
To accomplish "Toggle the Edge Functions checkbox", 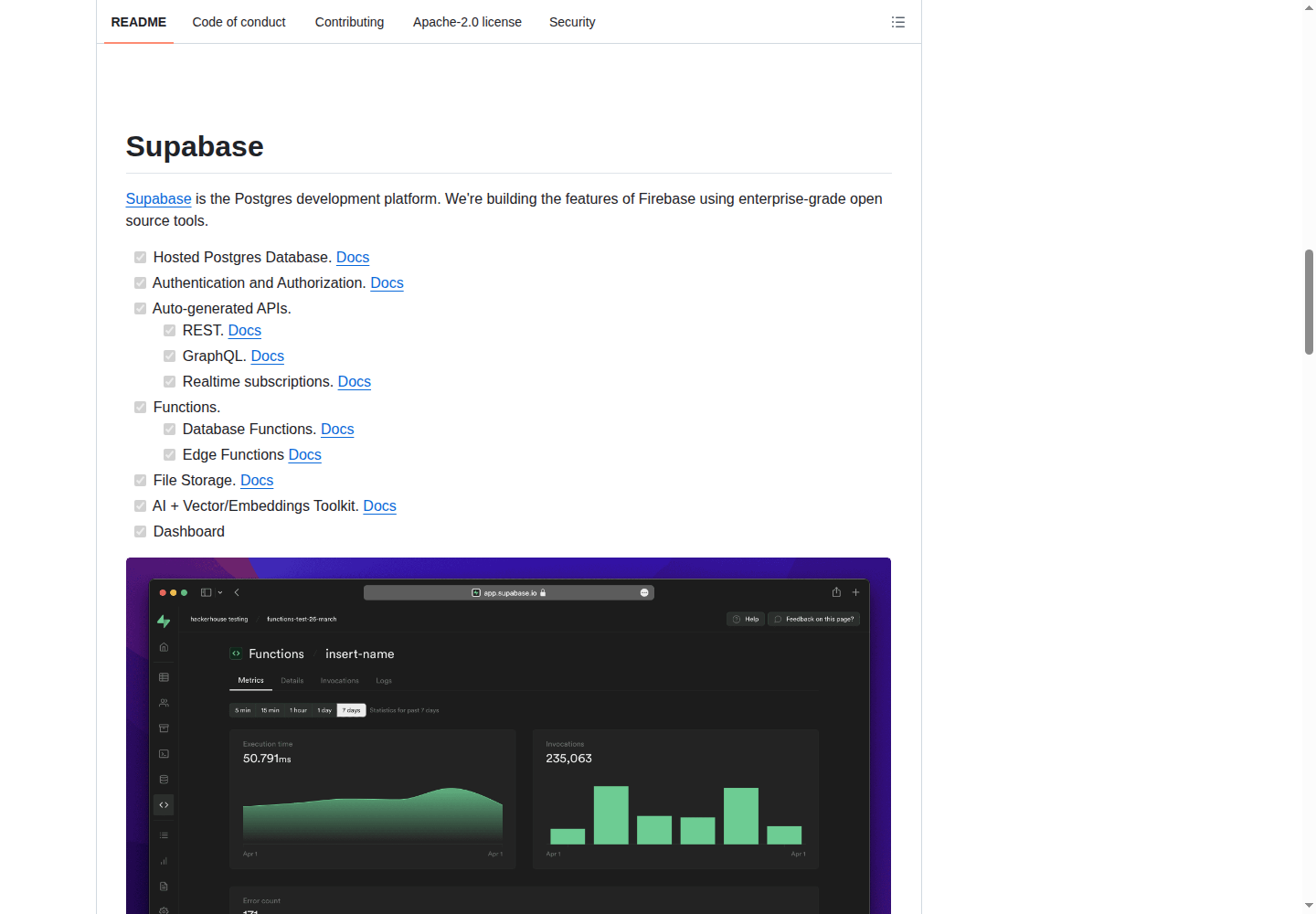I will tap(170, 455).
